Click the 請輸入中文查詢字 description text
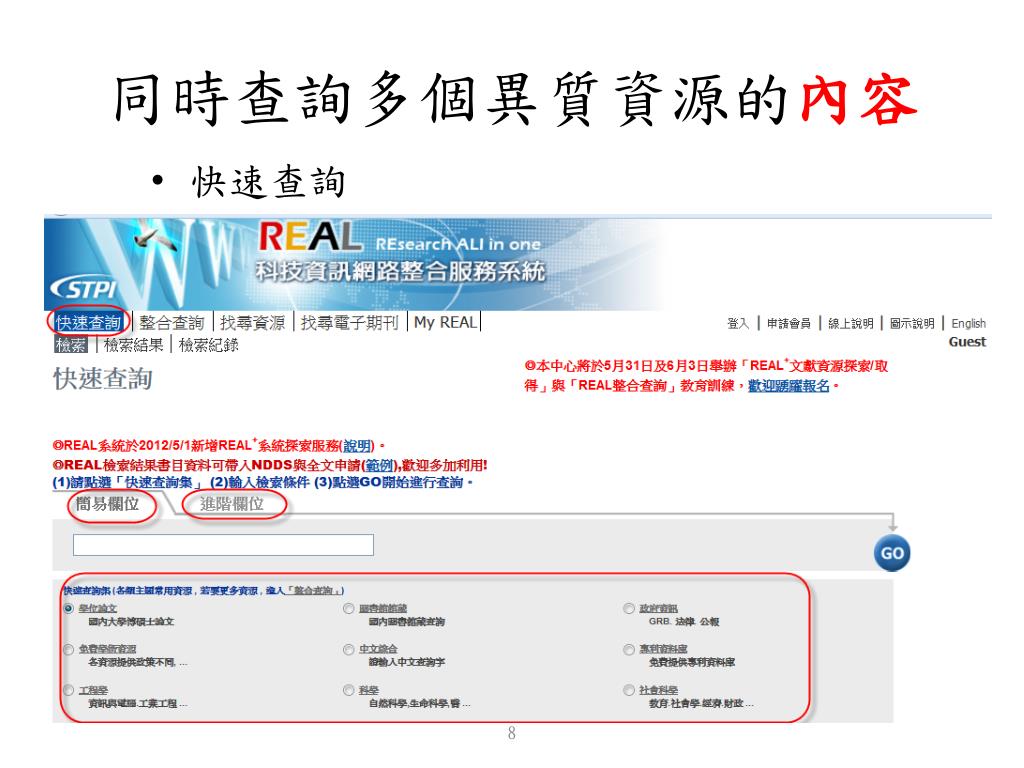Image resolution: width=1024 pixels, height=768 pixels. point(407,662)
